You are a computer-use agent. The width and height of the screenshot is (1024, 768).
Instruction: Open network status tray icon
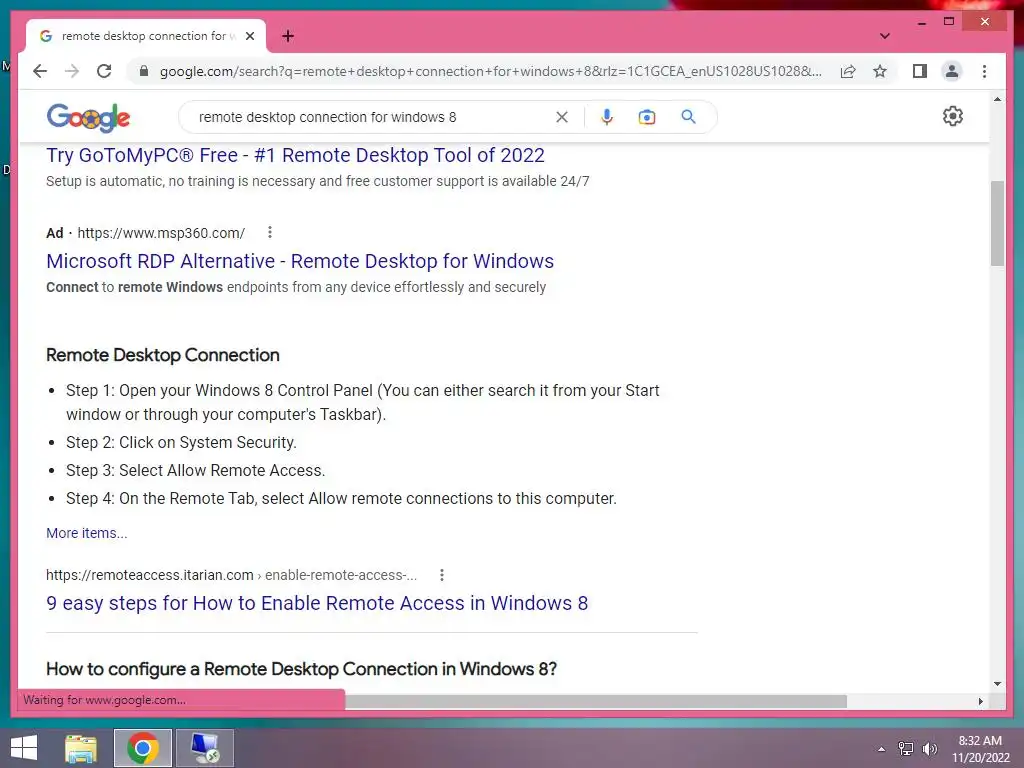click(906, 749)
